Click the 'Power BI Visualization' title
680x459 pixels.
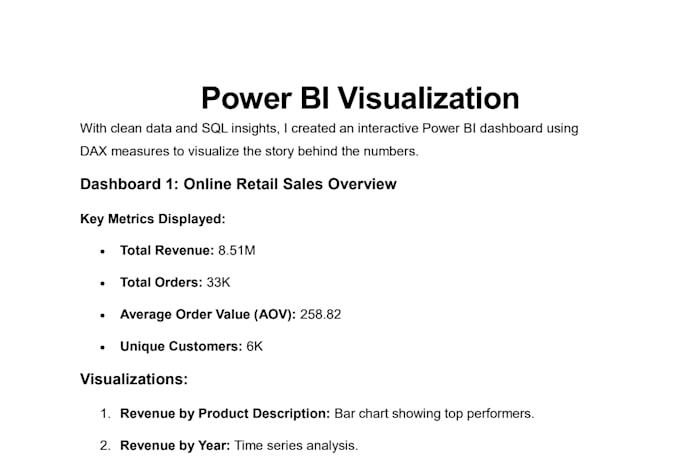click(360, 98)
